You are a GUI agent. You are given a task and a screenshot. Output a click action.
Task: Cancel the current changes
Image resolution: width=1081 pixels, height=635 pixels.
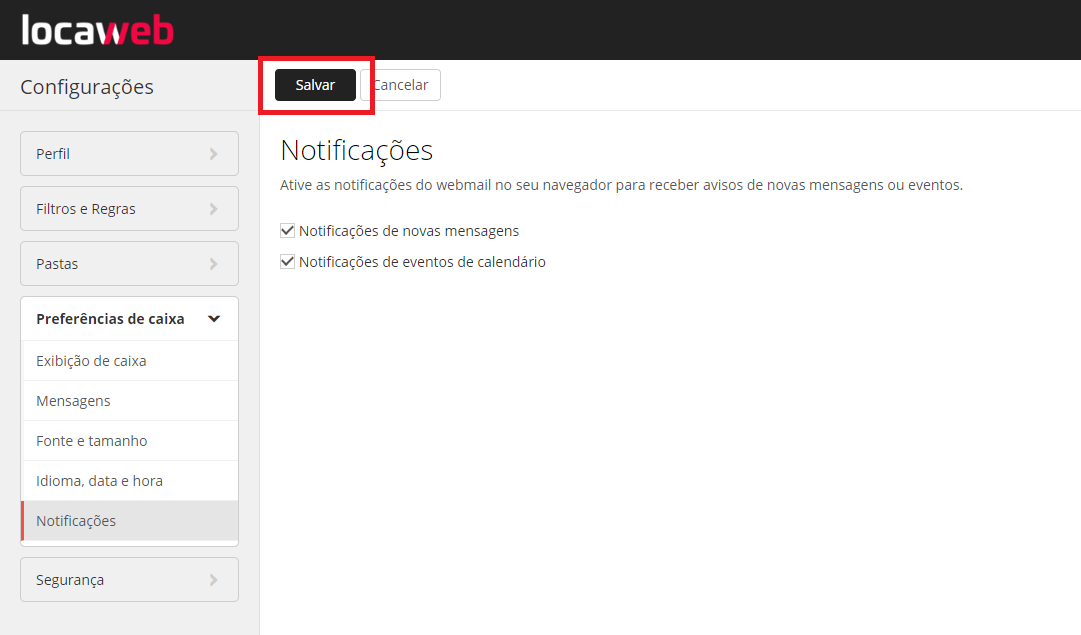[403, 85]
